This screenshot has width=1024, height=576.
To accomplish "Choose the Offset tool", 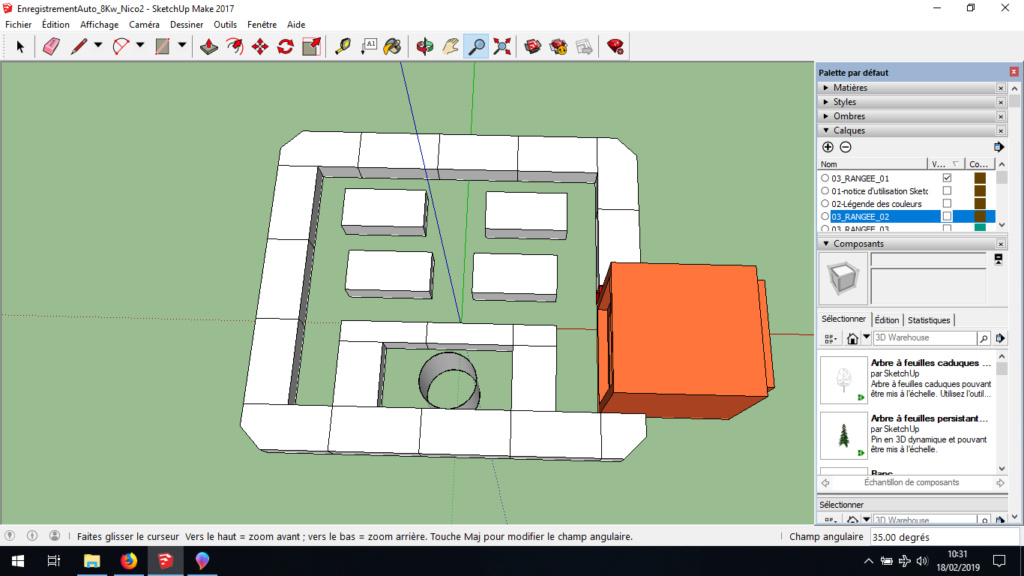I will tap(234, 46).
